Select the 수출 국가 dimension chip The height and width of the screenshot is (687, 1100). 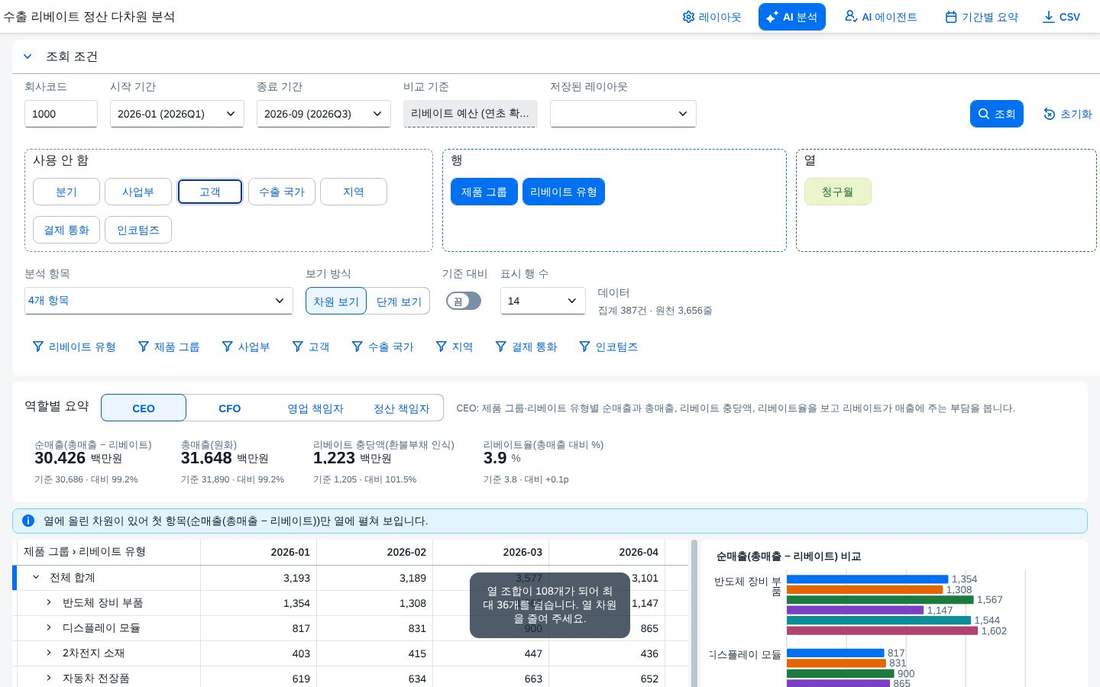[x=281, y=192]
